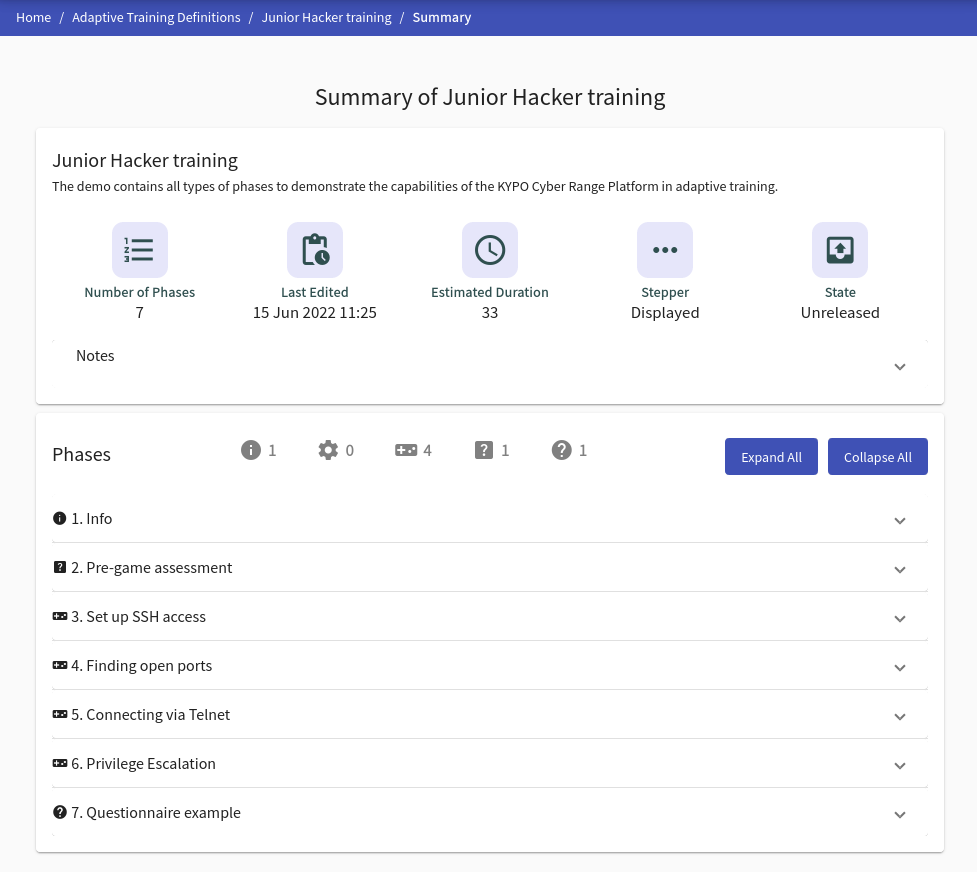This screenshot has width=977, height=872.
Task: Click the 'Estimated Duration' label
Action: pyautogui.click(x=490, y=292)
